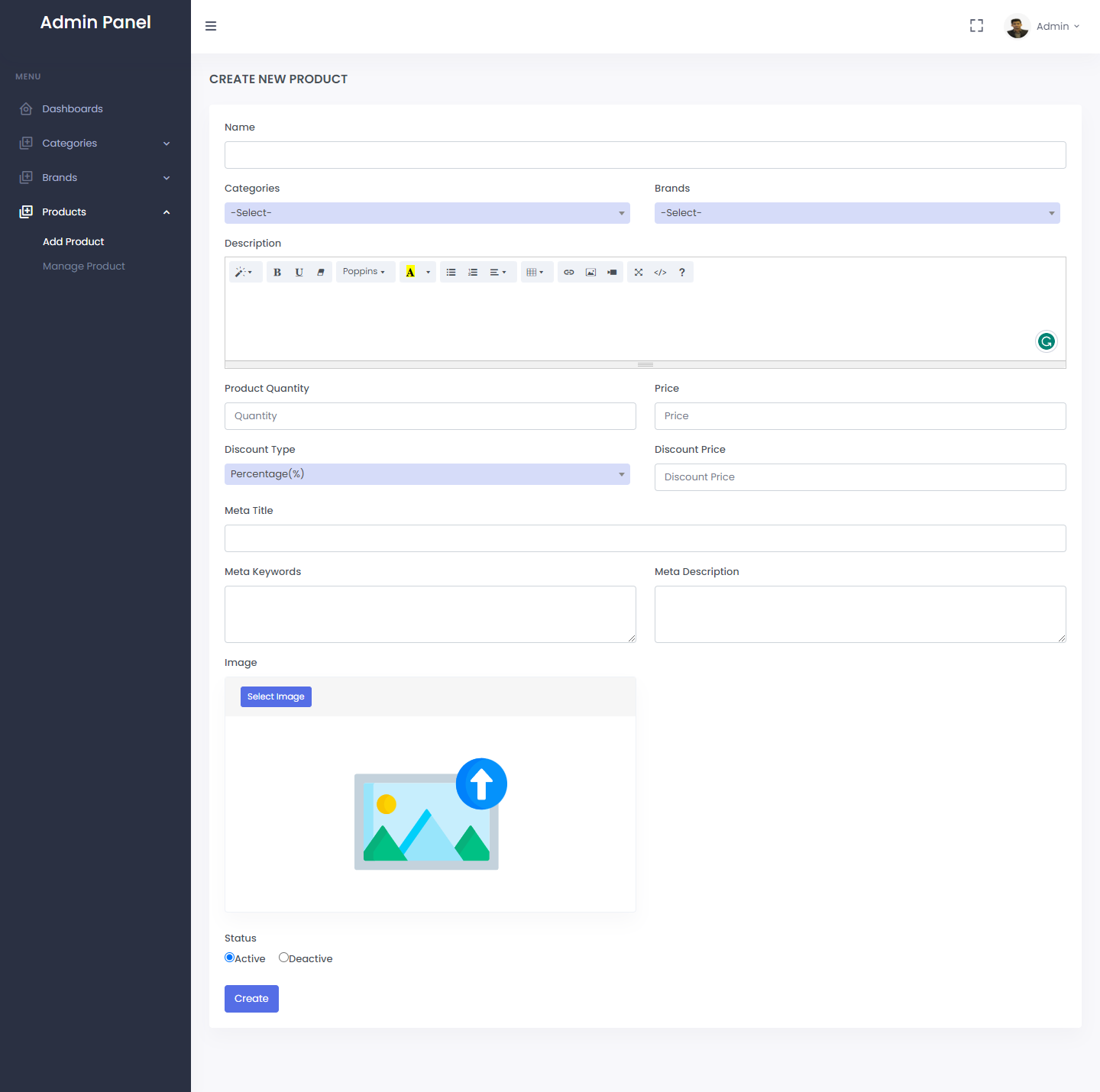Viewport: 1100px width, 1092px height.
Task: Click the Create product button
Action: click(251, 999)
